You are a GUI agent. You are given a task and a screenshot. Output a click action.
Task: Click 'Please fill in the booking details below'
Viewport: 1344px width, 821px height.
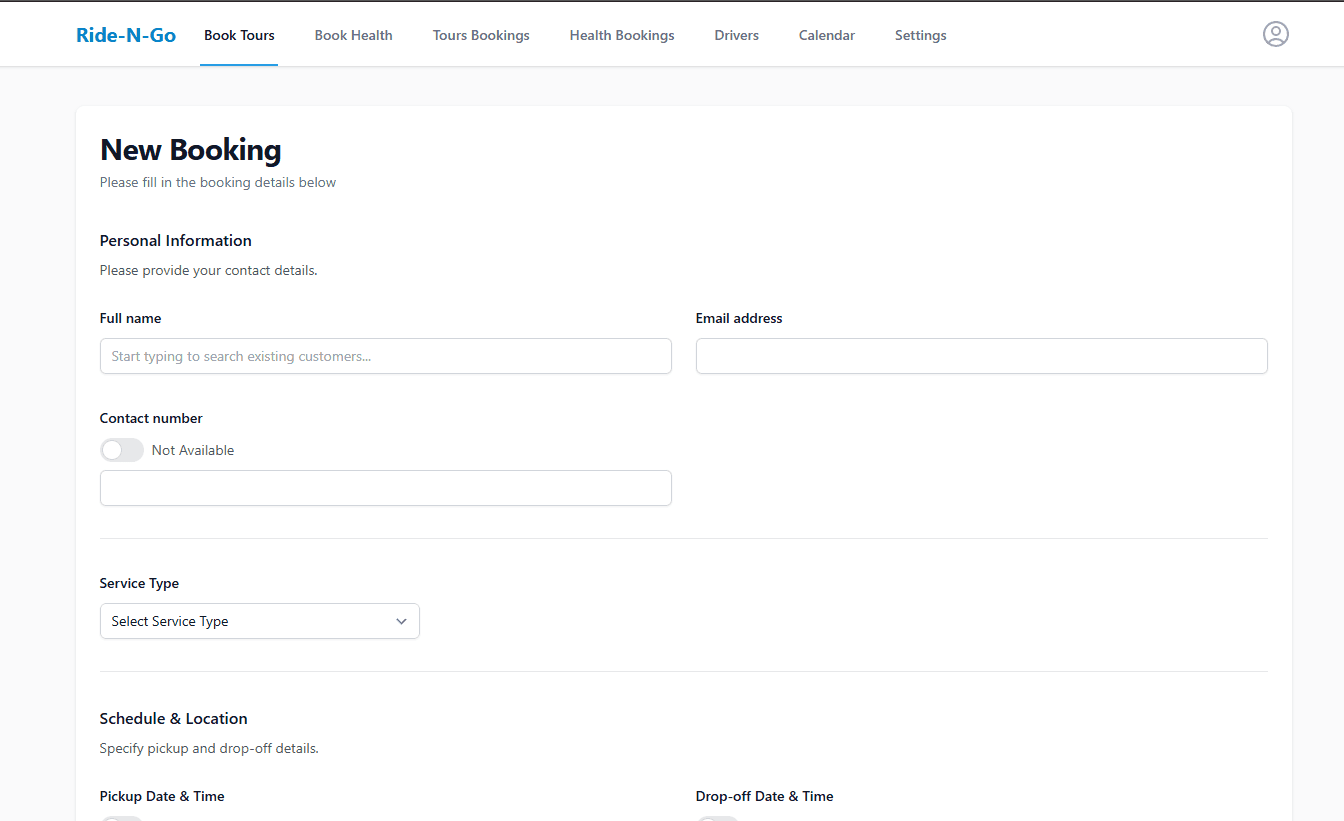218,182
